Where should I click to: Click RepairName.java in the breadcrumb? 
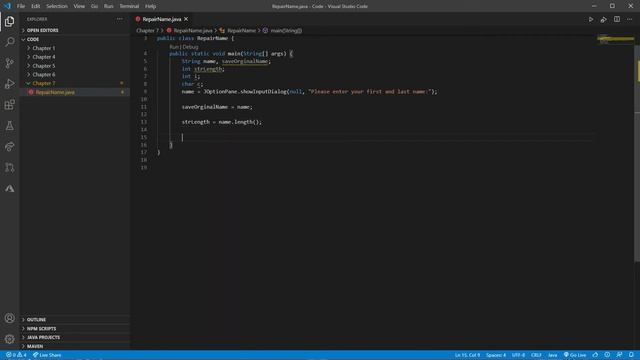coord(193,31)
